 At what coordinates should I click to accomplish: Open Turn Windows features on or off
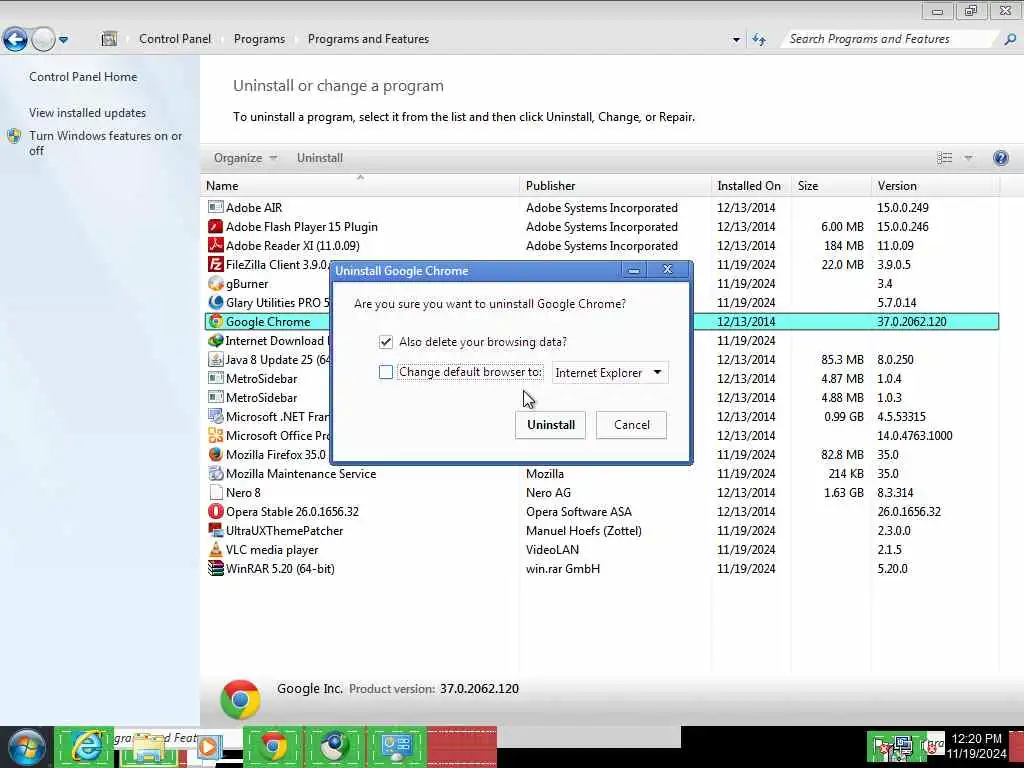(x=105, y=143)
